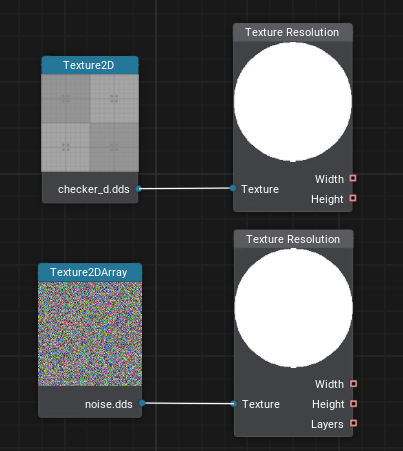Click the colorful noise texture thumbnail
This screenshot has width=403, height=451.
90,334
